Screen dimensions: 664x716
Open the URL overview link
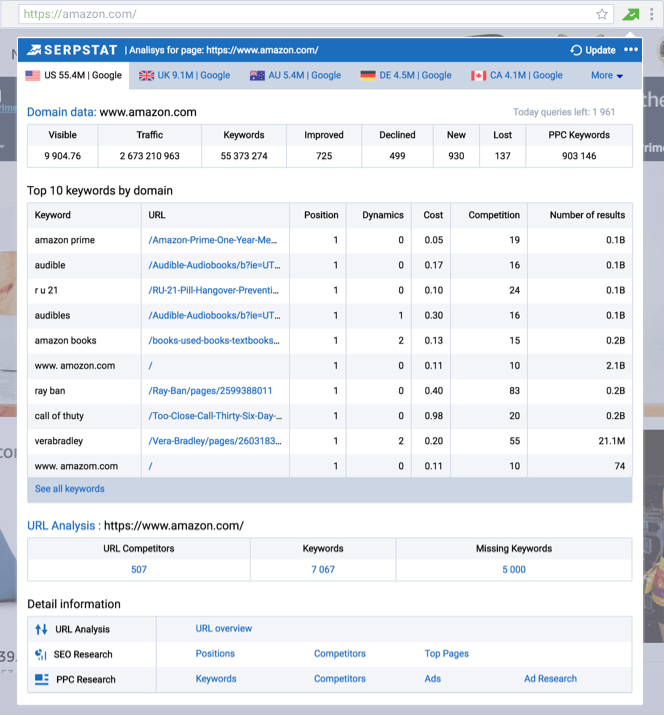coord(223,629)
